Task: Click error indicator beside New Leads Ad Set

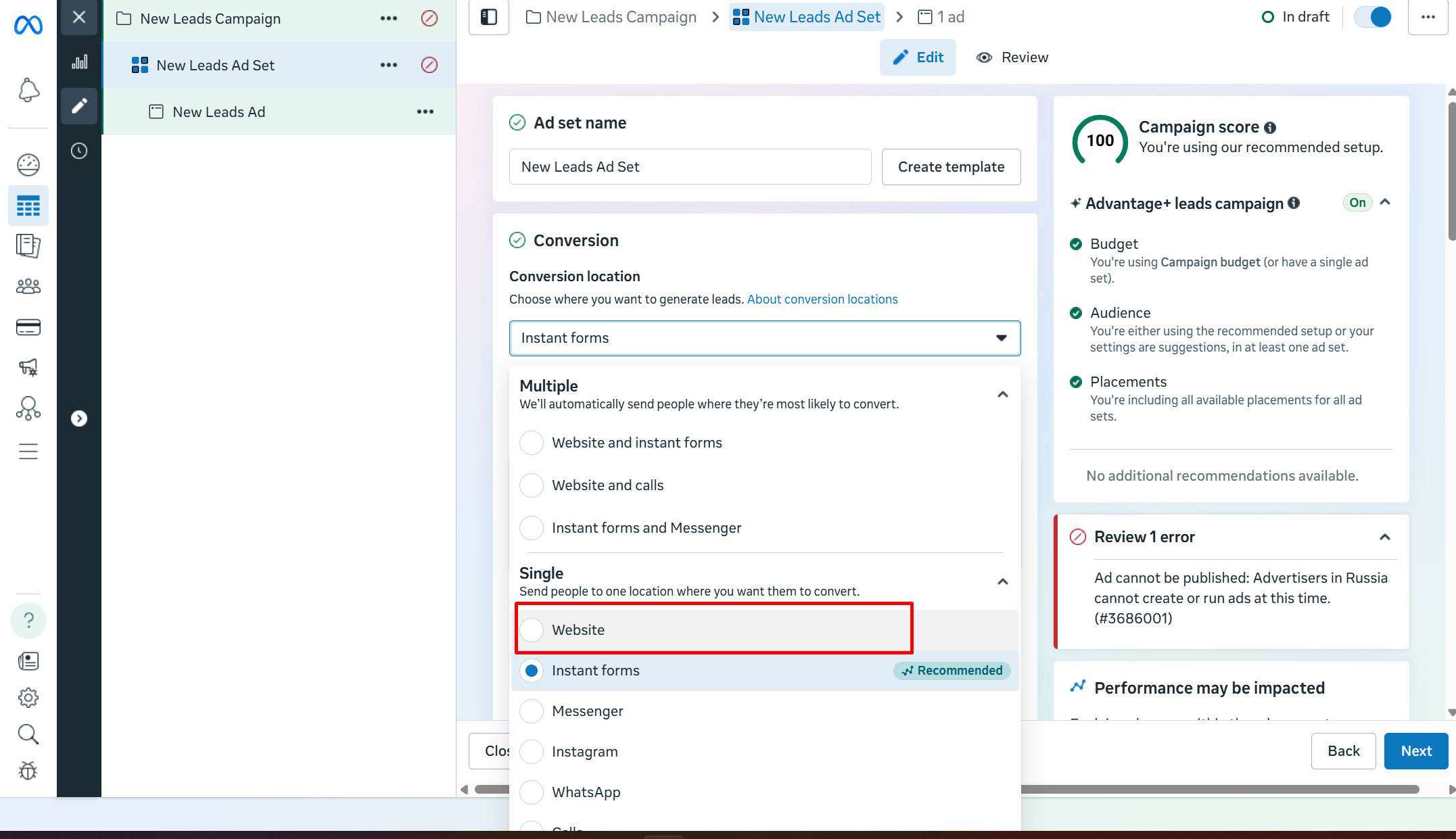Action: 429,65
